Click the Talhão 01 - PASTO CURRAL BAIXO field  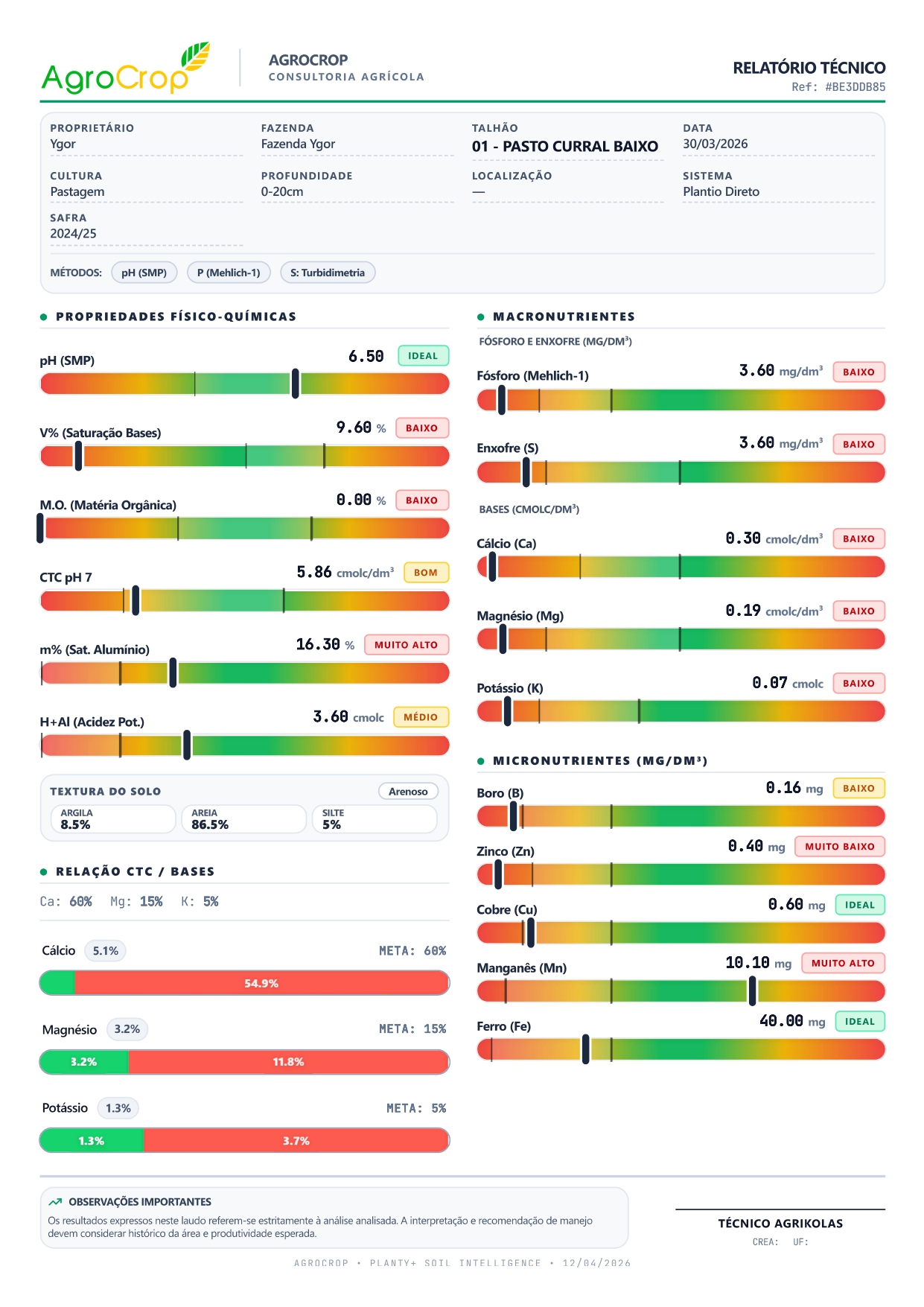click(x=565, y=146)
